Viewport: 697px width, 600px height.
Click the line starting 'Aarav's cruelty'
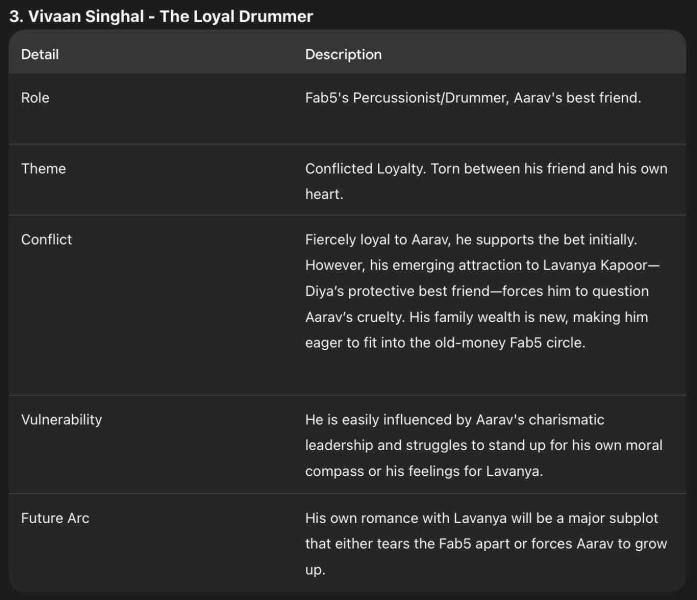click(x=476, y=316)
